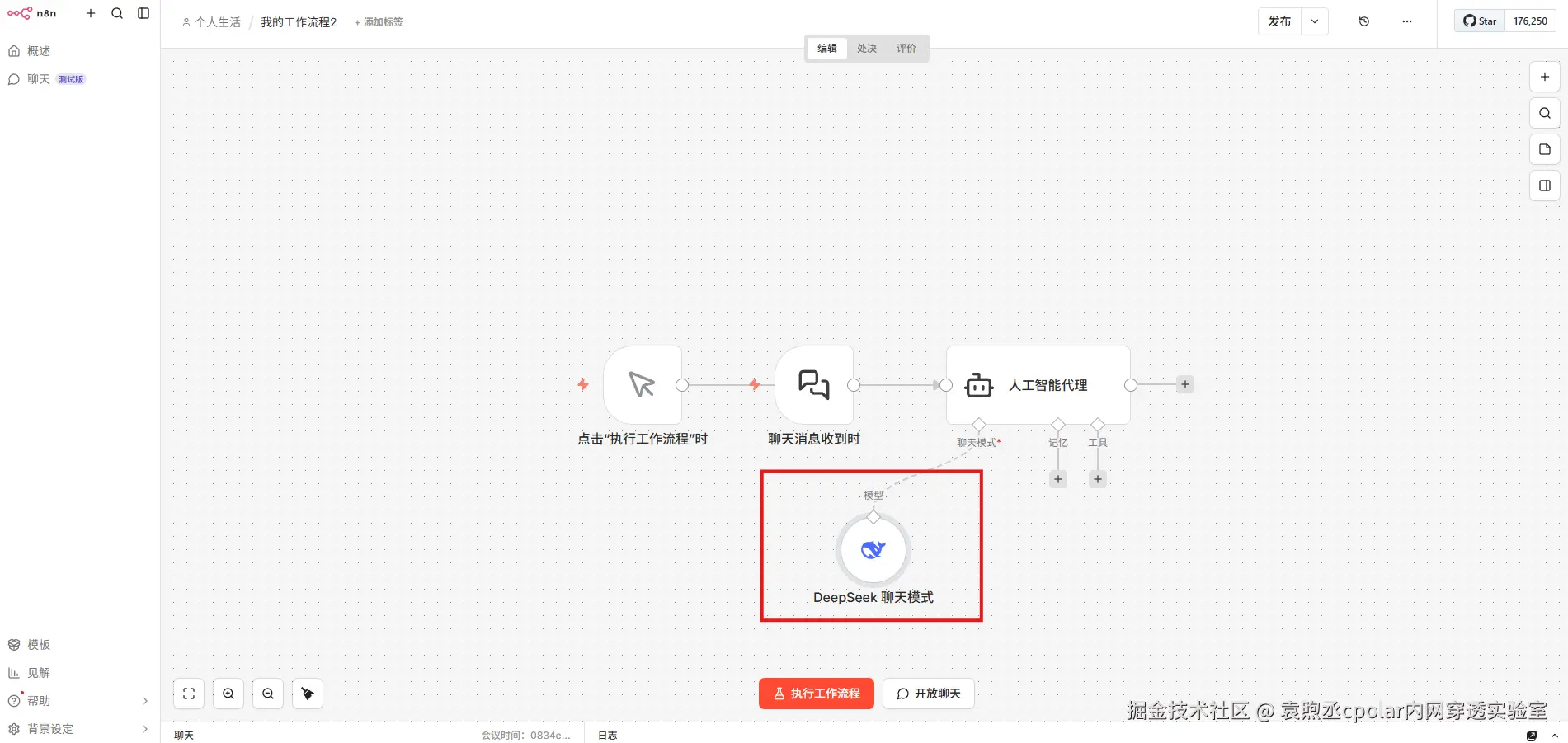
Task: Open 见解 in the sidebar
Action: pyautogui.click(x=79, y=673)
